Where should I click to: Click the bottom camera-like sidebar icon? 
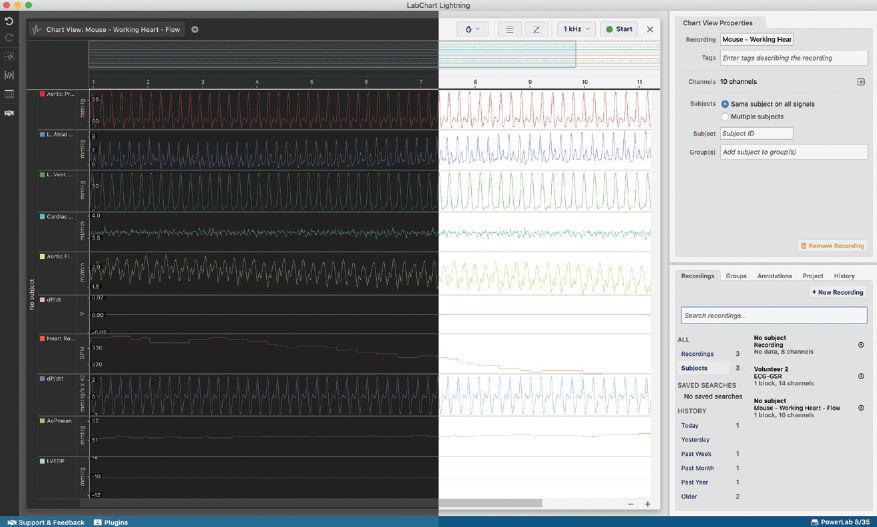point(9,113)
